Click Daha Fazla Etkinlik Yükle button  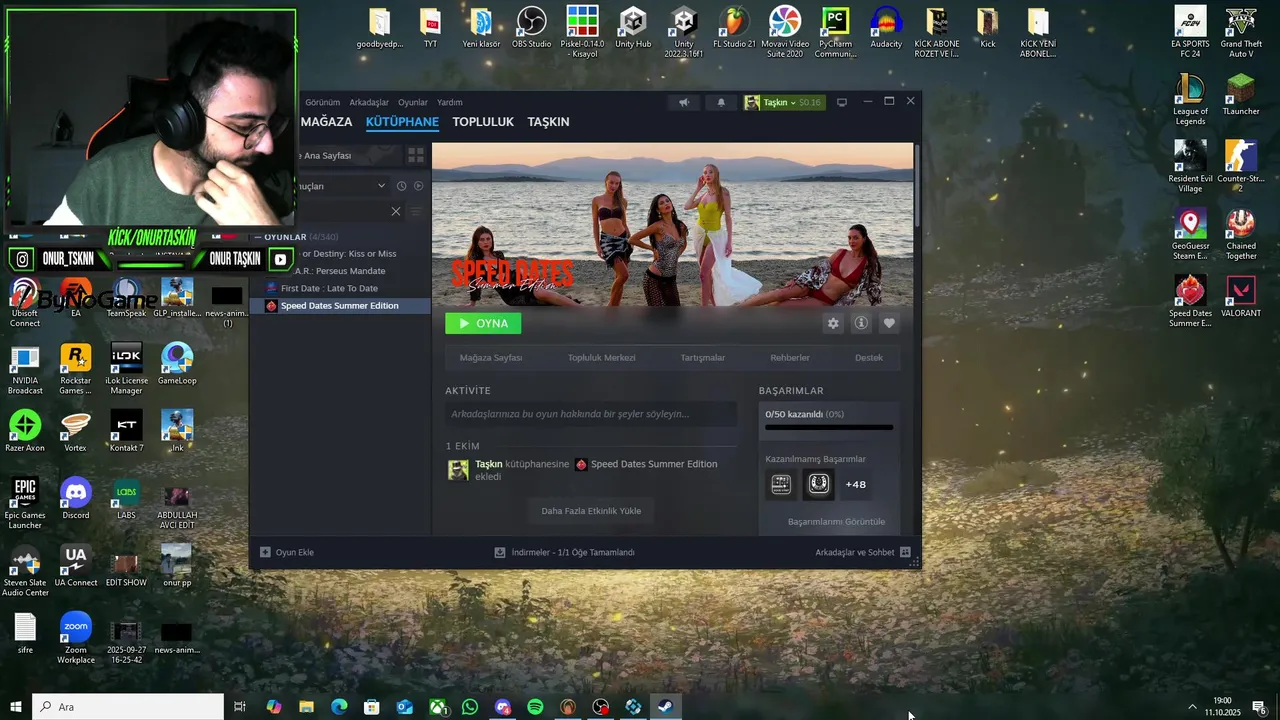(x=591, y=511)
